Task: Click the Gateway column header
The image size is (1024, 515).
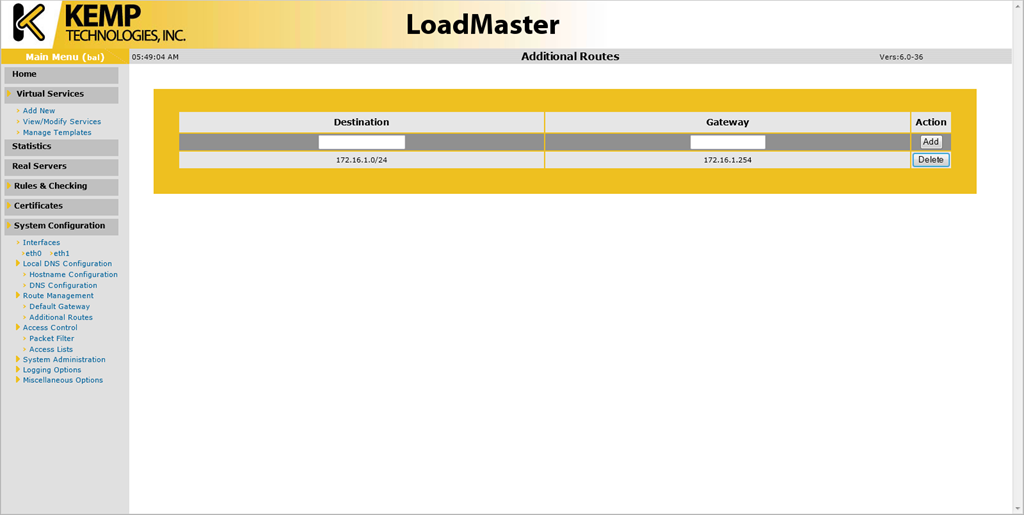Action: coord(728,122)
